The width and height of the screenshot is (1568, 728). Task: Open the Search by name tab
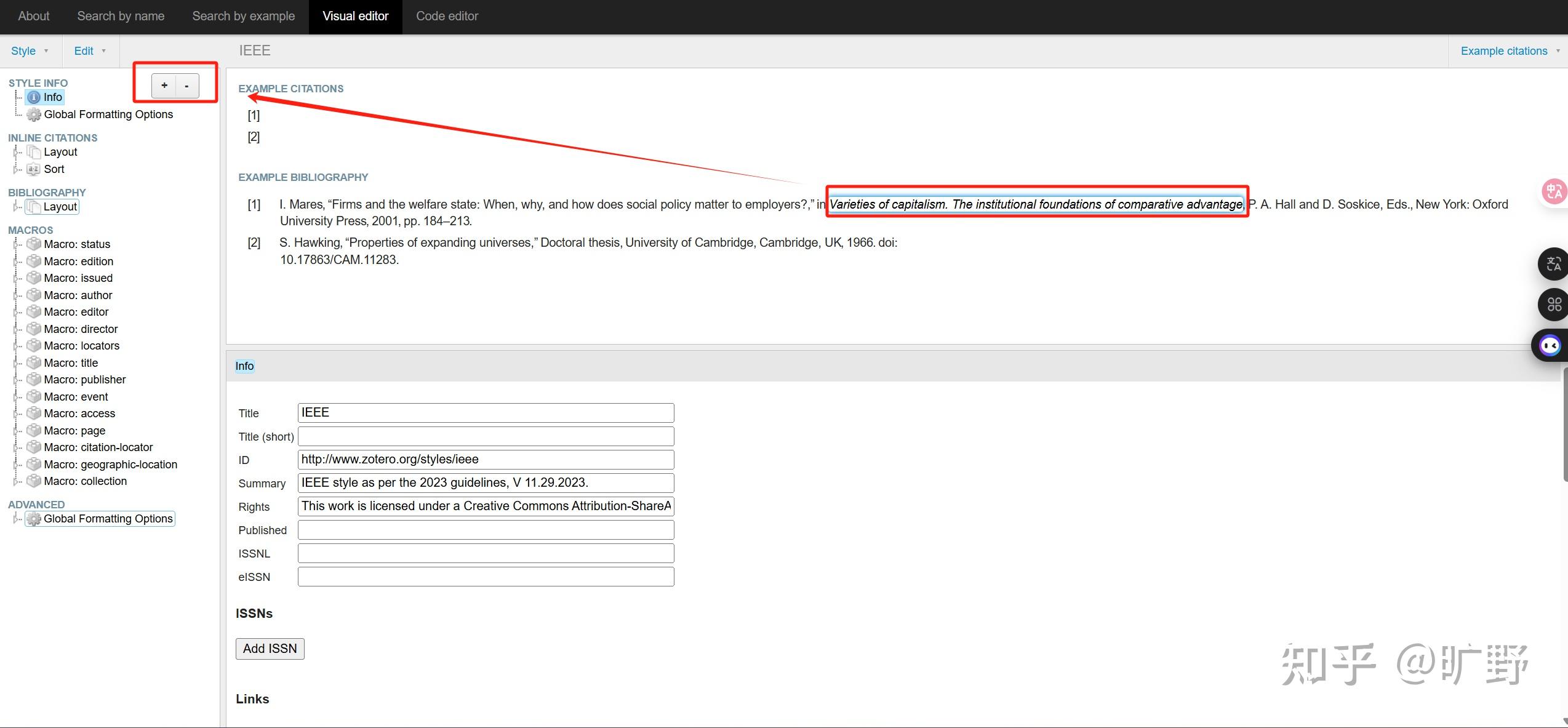[x=121, y=16]
